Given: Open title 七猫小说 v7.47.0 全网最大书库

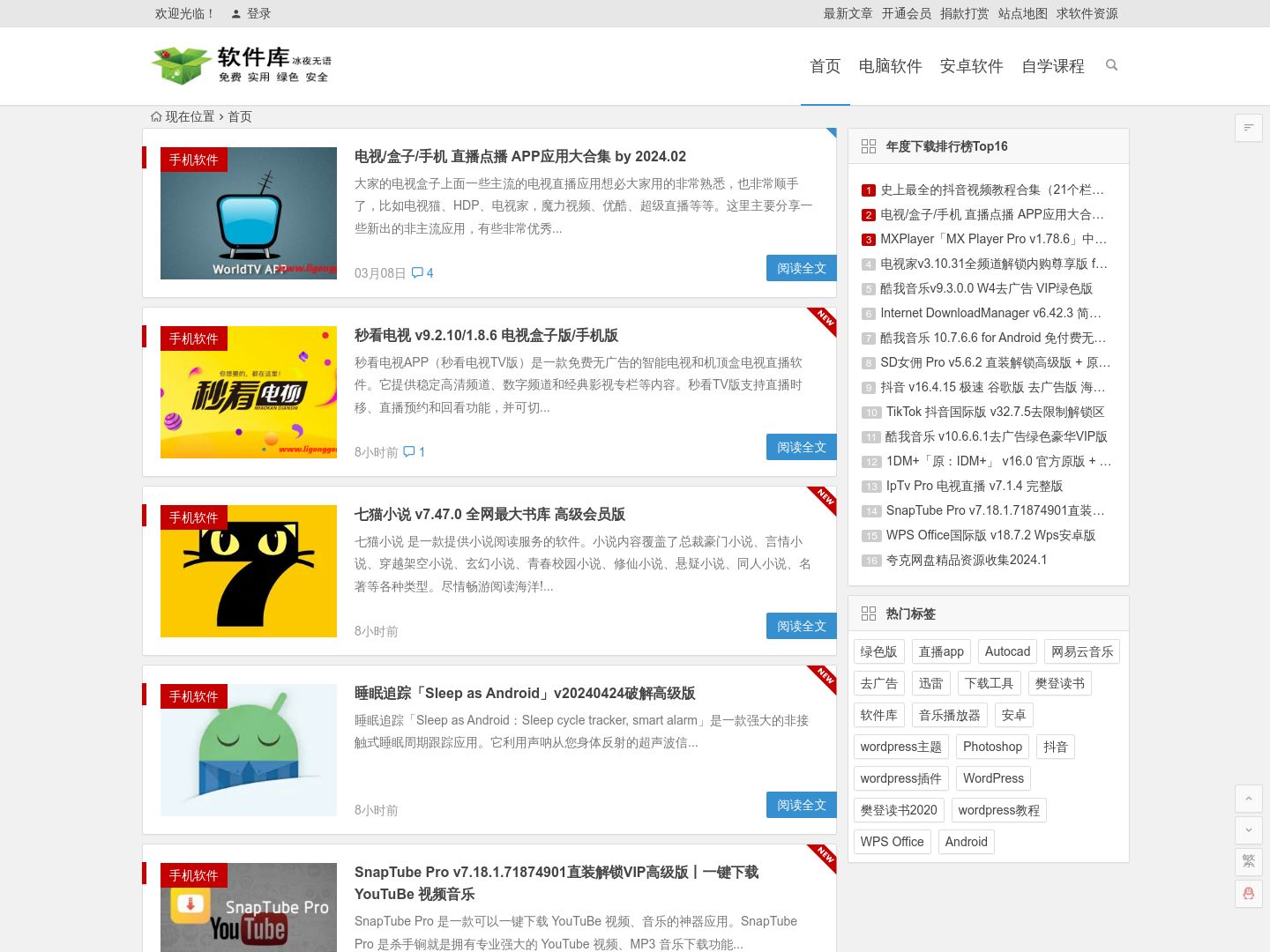Looking at the screenshot, I should (489, 514).
